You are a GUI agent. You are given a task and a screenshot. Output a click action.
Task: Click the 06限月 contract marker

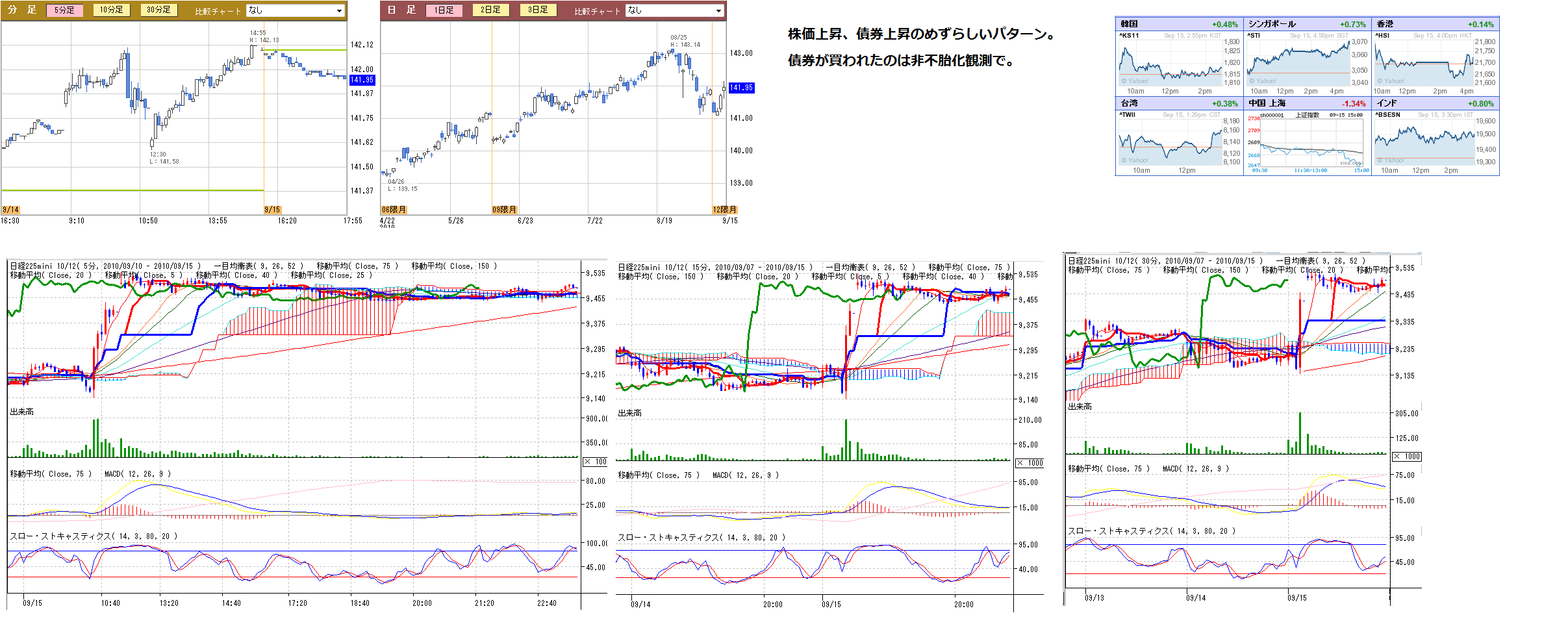394,210
